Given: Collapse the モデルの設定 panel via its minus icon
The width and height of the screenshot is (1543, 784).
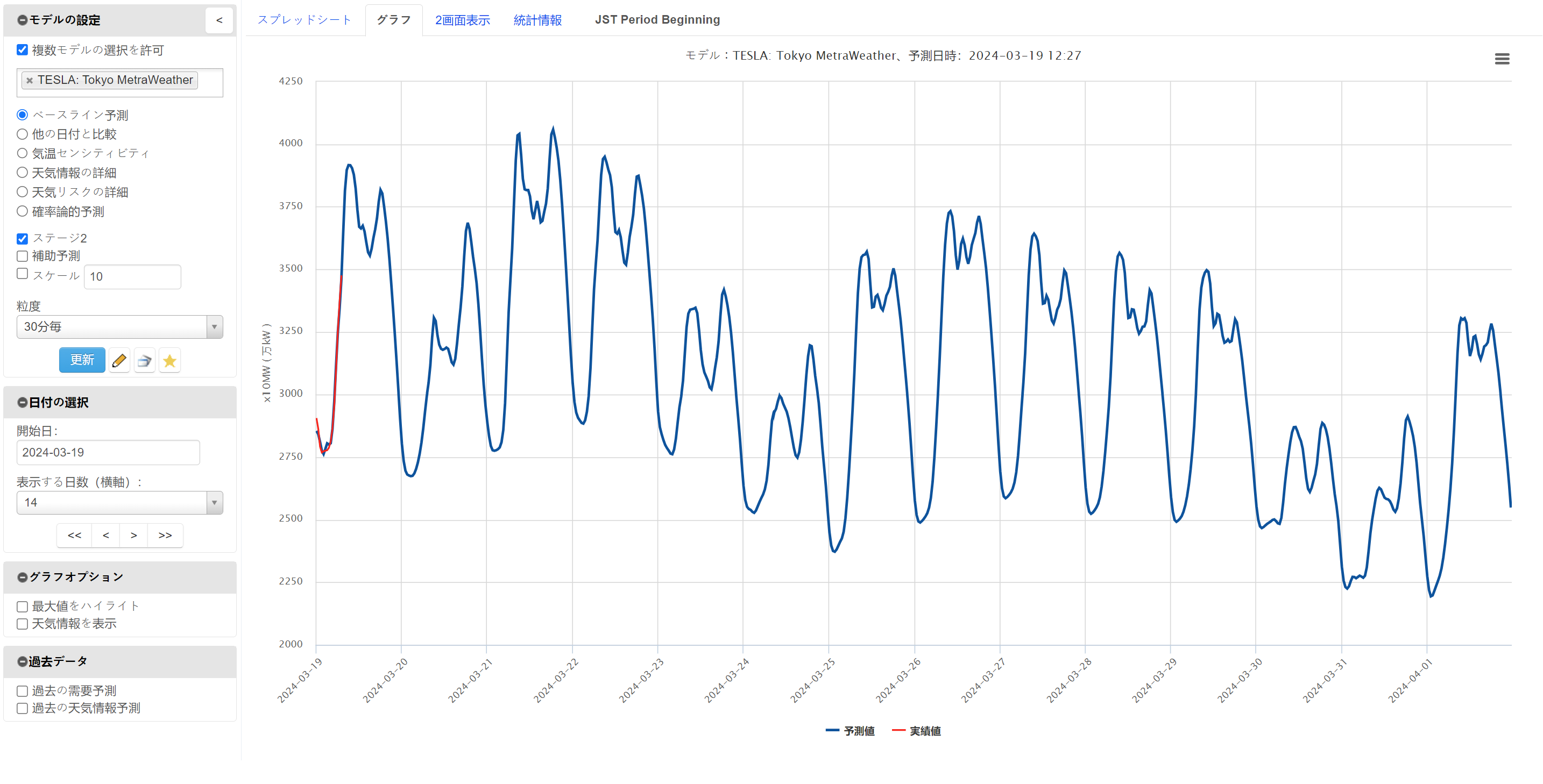Looking at the screenshot, I should (x=22, y=20).
